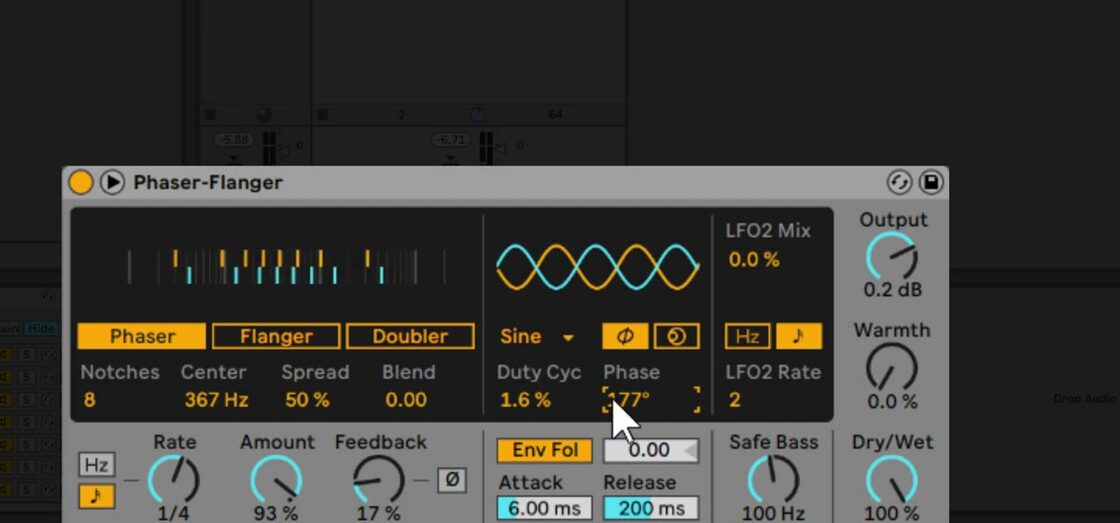Open the Sine waveform dropdown
Image resolution: width=1120 pixels, height=523 pixels.
pyautogui.click(x=536, y=337)
